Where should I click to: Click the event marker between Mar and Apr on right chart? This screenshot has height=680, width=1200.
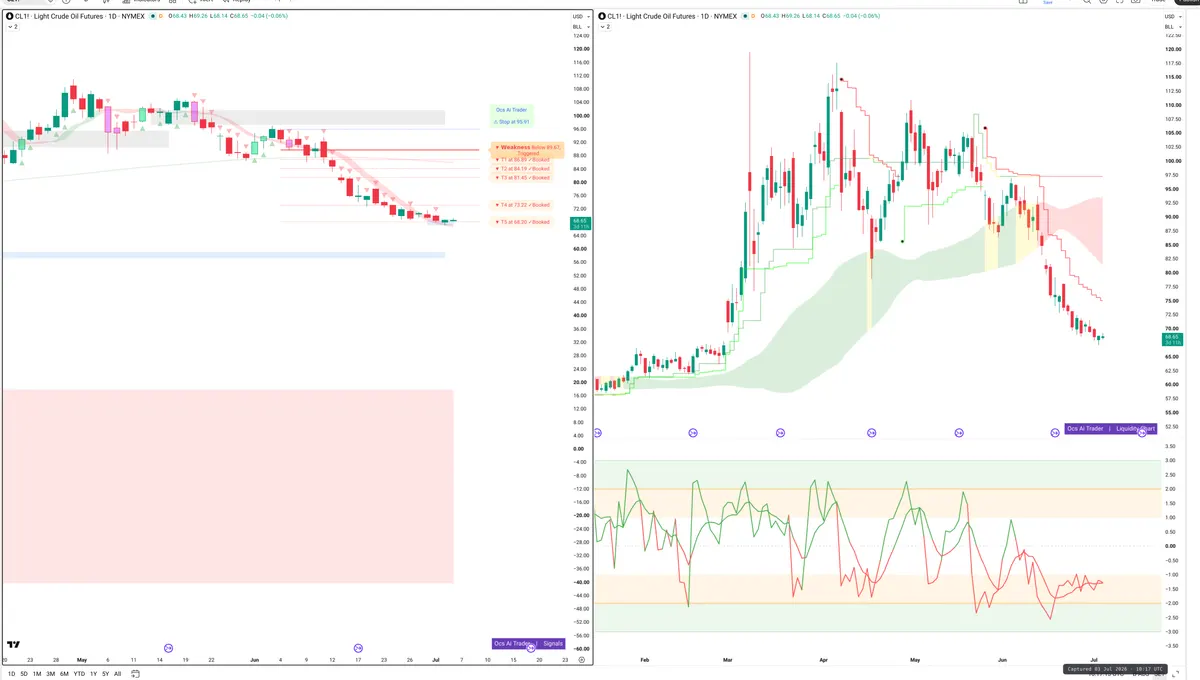point(780,433)
